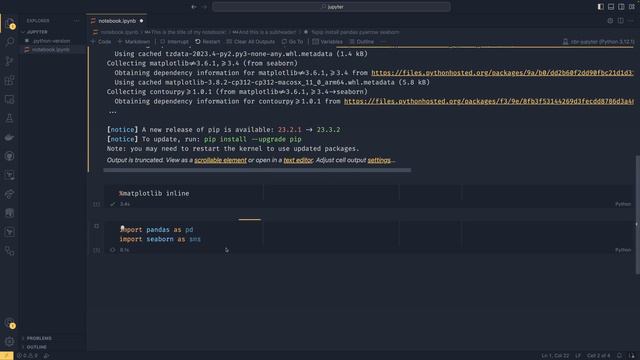The image size is (640, 360).
Task: Open Explorer views and more actions ellipsis
Action: click(77, 20)
